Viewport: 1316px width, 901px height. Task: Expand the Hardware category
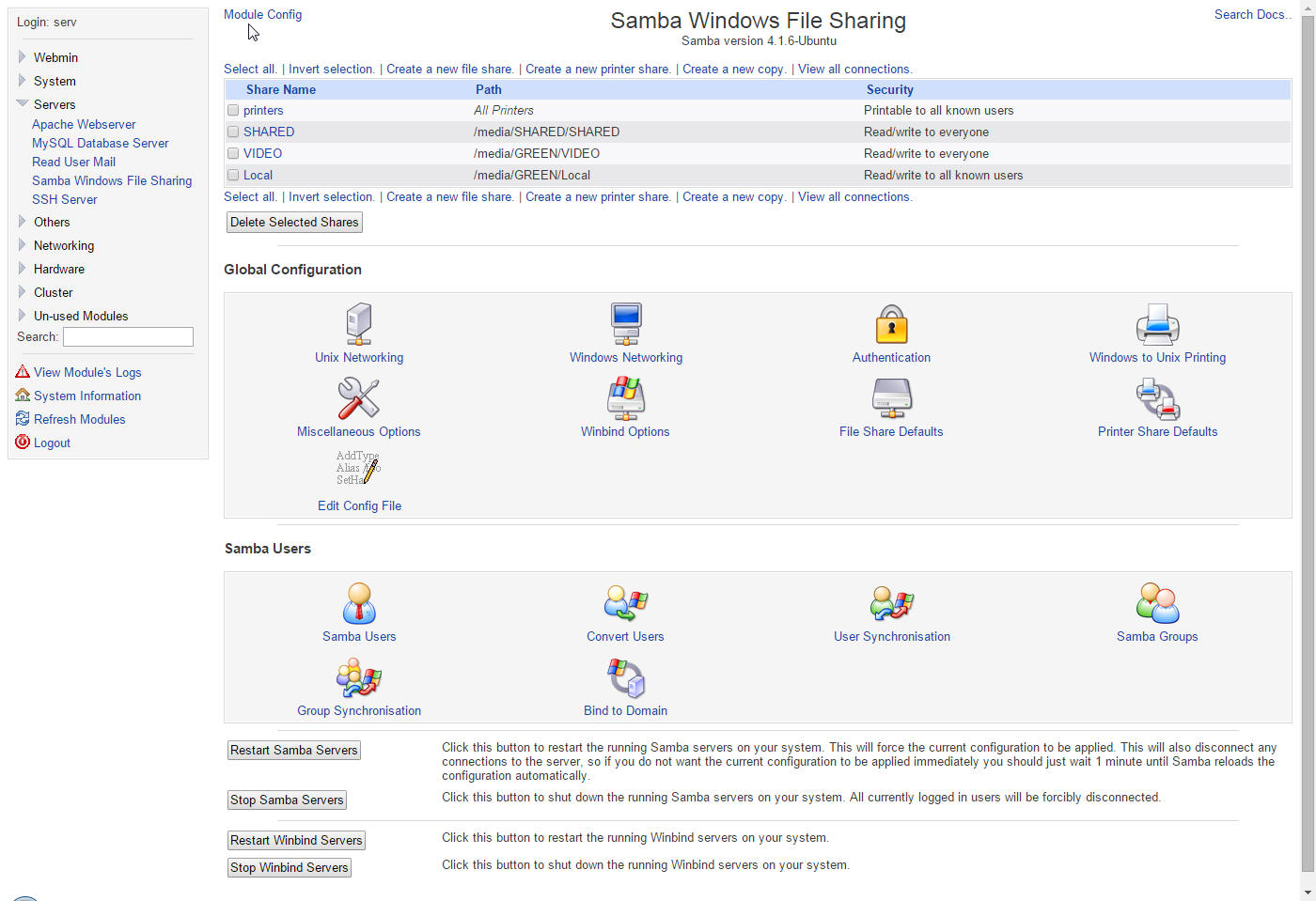coord(22,269)
